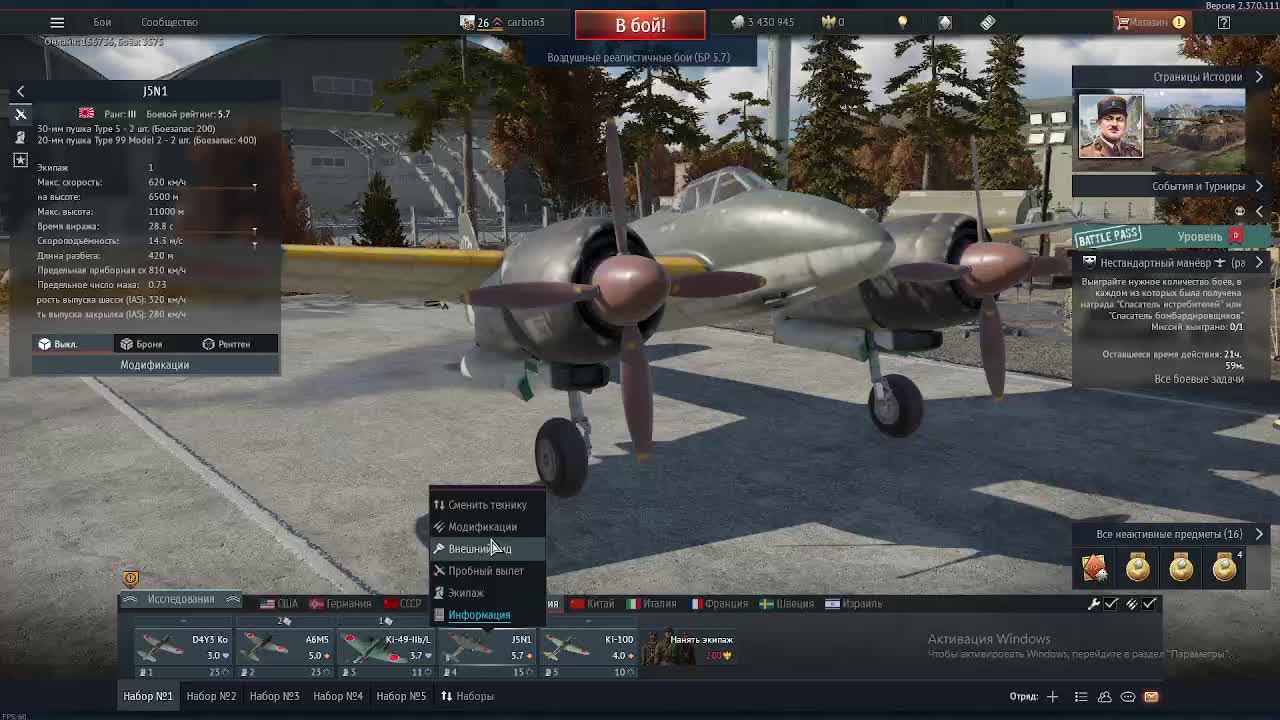Switch to Германия nation tab
Viewport: 1280px width, 720px height.
coord(340,604)
